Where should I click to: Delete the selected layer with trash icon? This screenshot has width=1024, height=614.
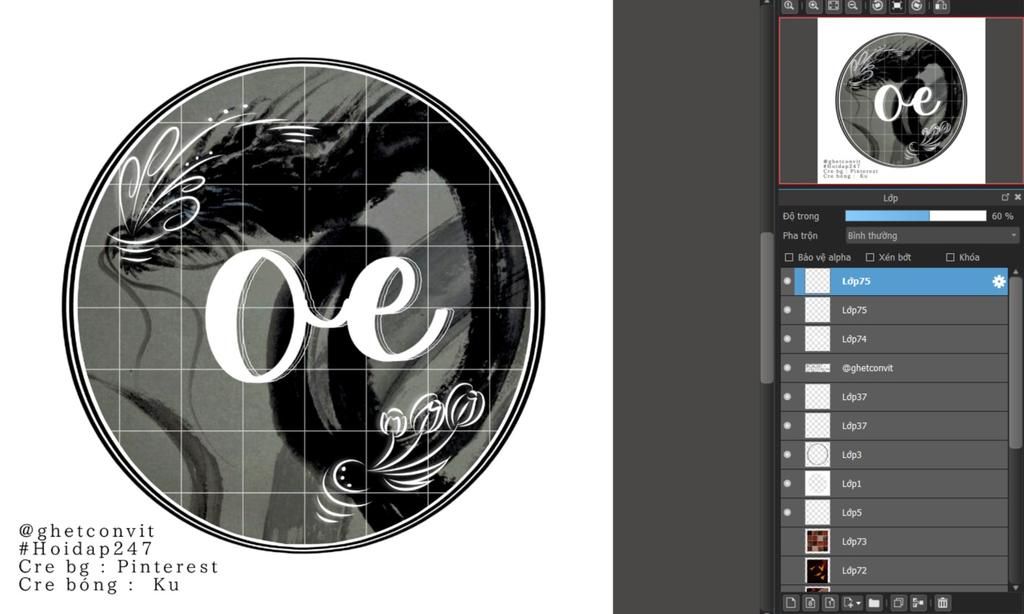click(x=942, y=602)
